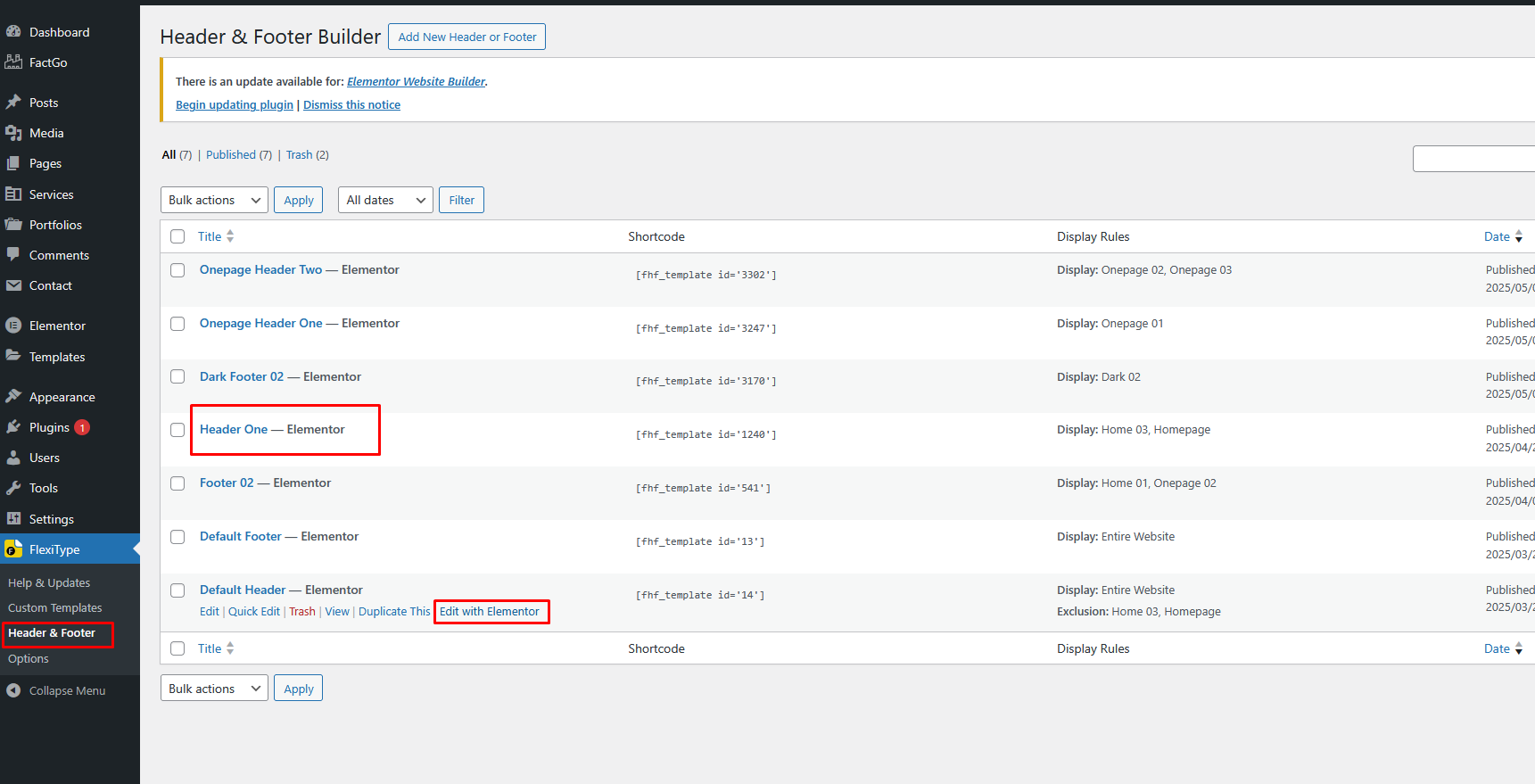
Task: Select the Header One row checkbox
Action: pos(177,430)
